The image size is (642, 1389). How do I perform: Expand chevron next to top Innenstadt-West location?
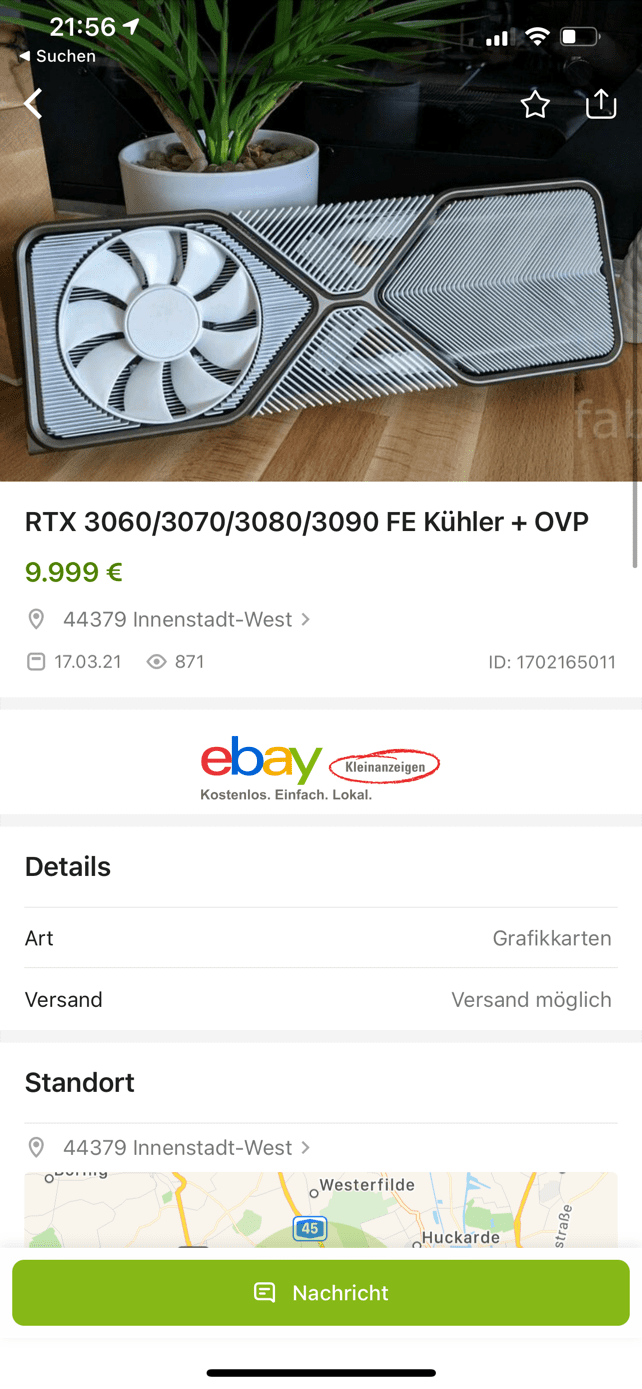(305, 620)
